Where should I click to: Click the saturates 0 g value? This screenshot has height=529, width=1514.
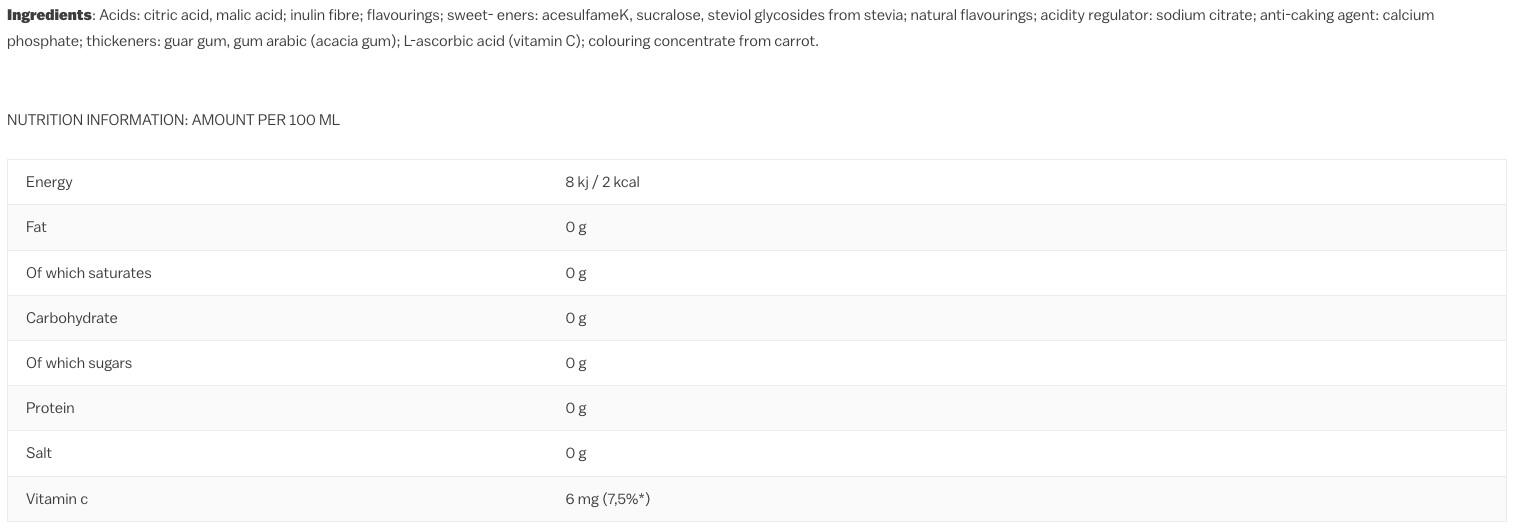[x=576, y=273]
